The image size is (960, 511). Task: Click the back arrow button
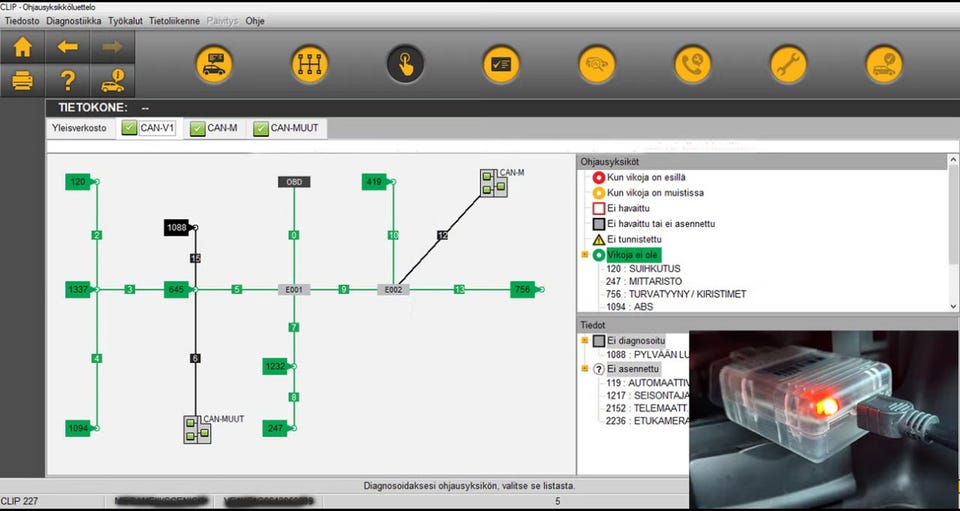(67, 47)
